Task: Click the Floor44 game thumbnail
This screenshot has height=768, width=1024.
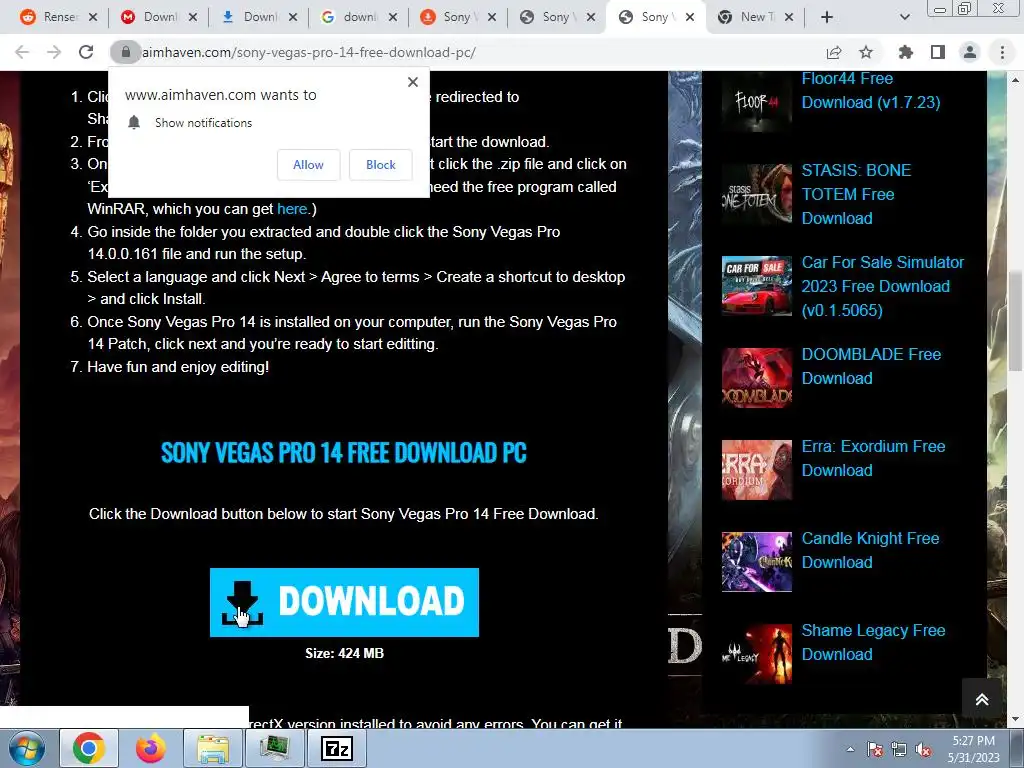Action: coord(756,102)
